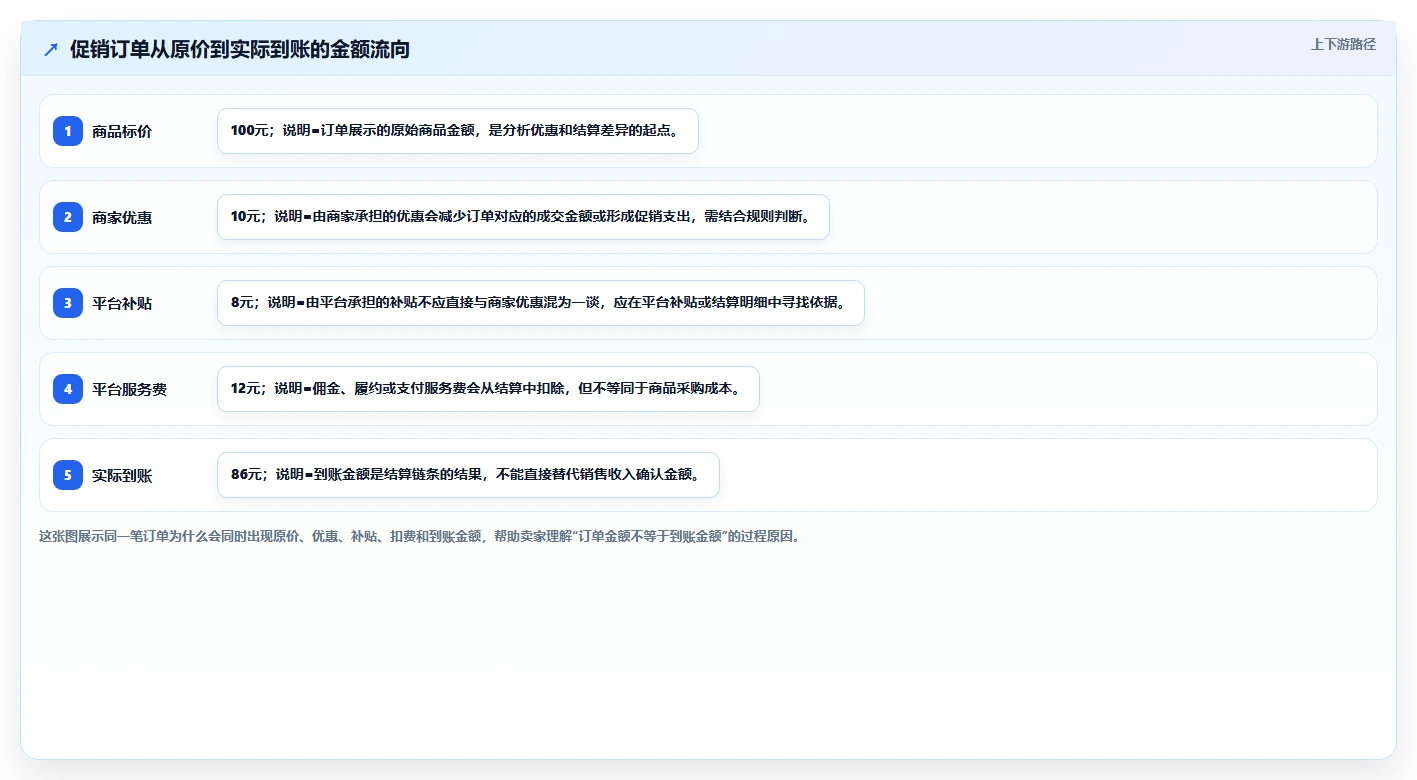The width and height of the screenshot is (1417, 780).
Task: Click the 100元 description box
Action: (458, 131)
